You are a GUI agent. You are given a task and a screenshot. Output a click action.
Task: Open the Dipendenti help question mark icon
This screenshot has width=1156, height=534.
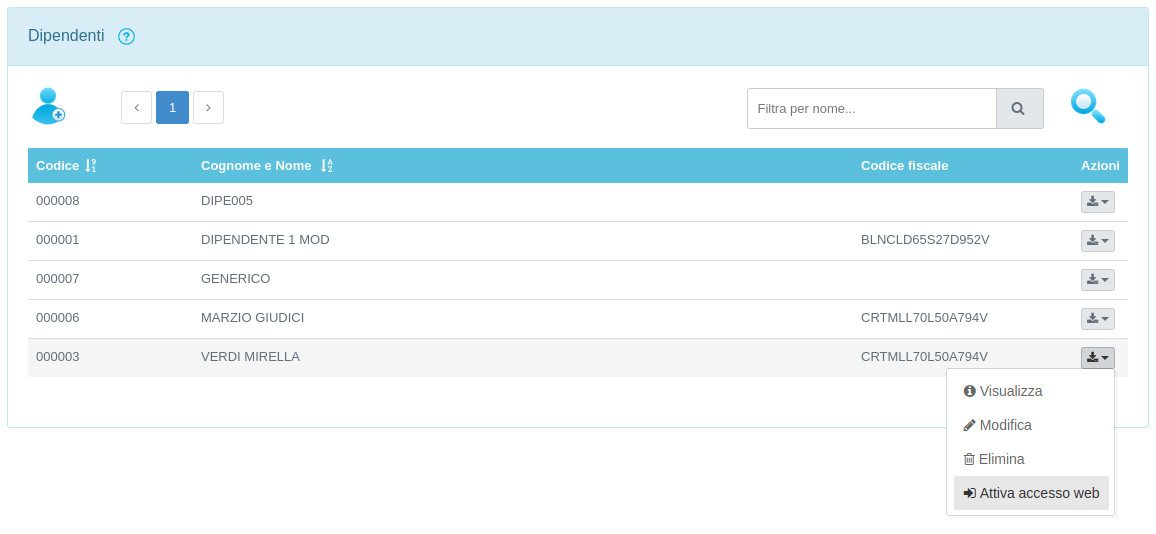pyautogui.click(x=126, y=37)
